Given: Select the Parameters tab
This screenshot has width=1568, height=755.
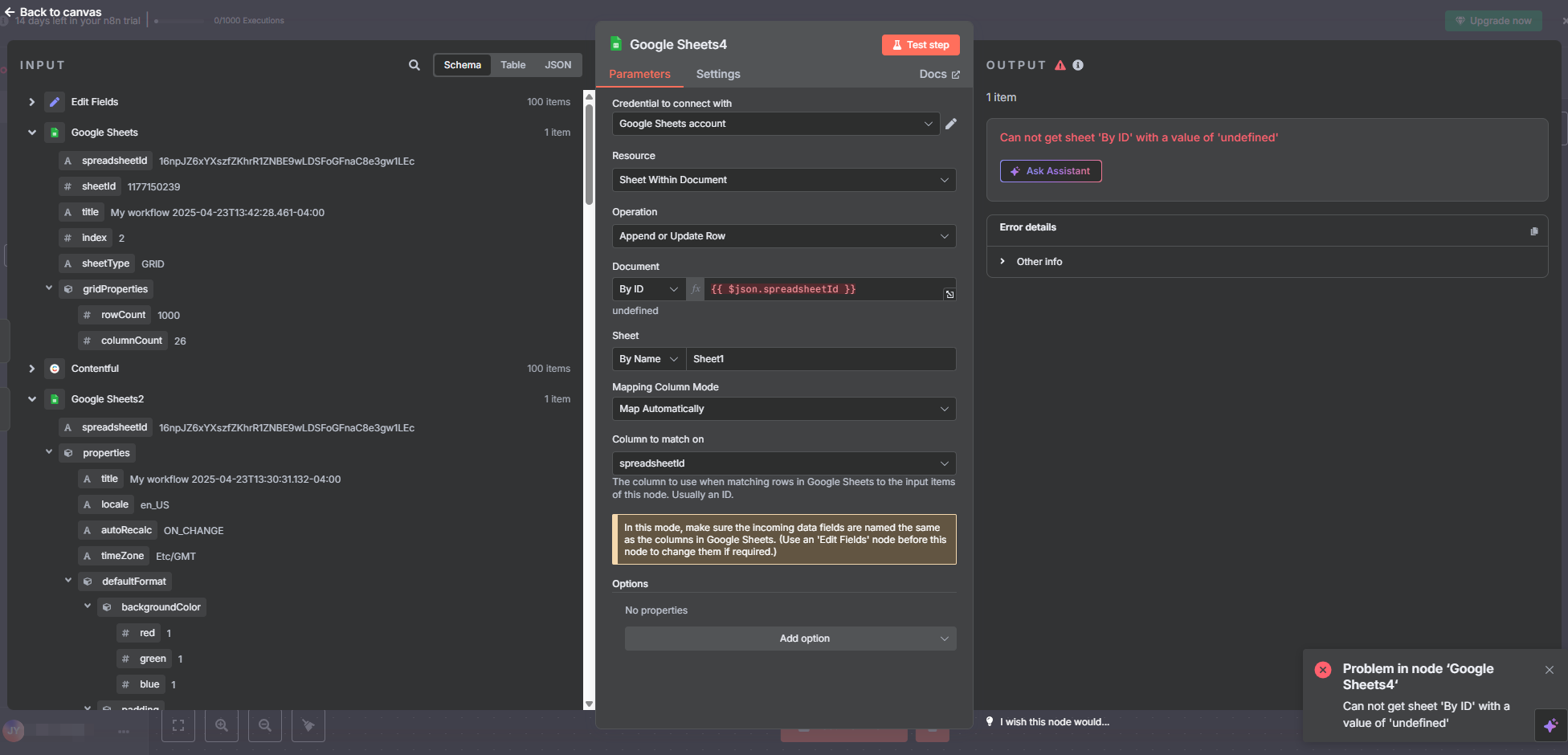Looking at the screenshot, I should (x=639, y=74).
